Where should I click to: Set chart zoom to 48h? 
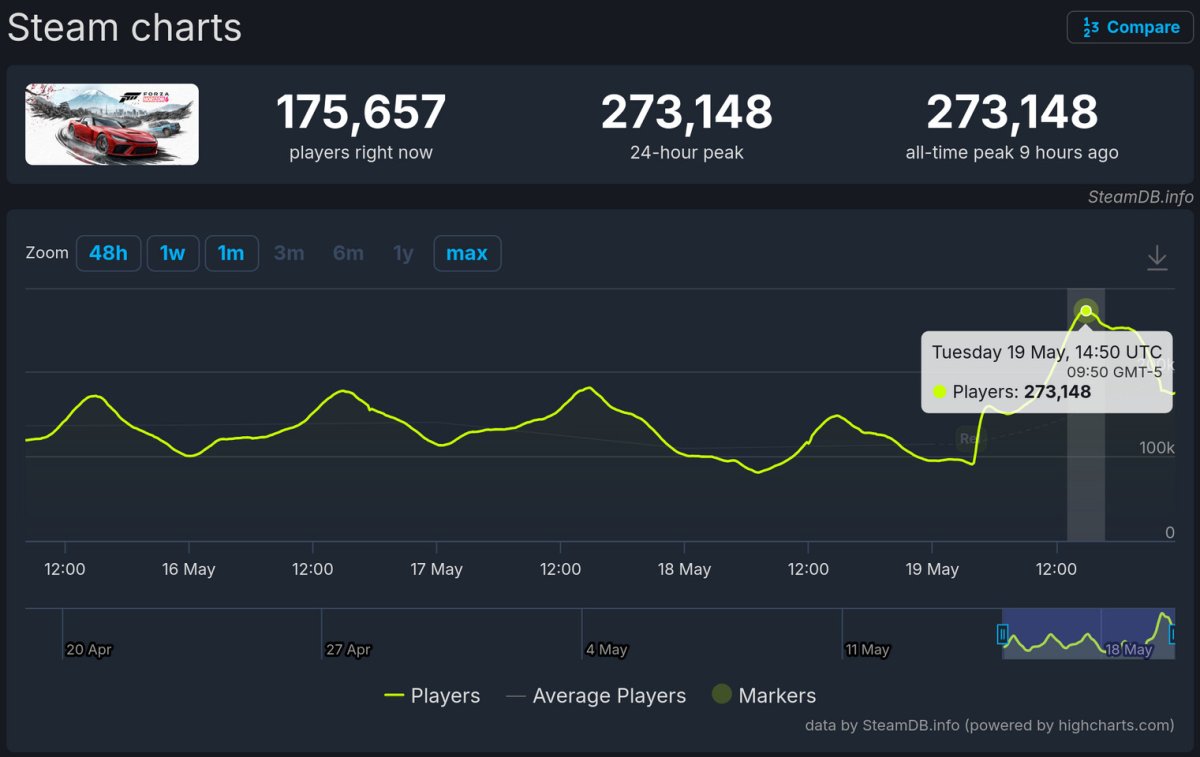pos(108,253)
